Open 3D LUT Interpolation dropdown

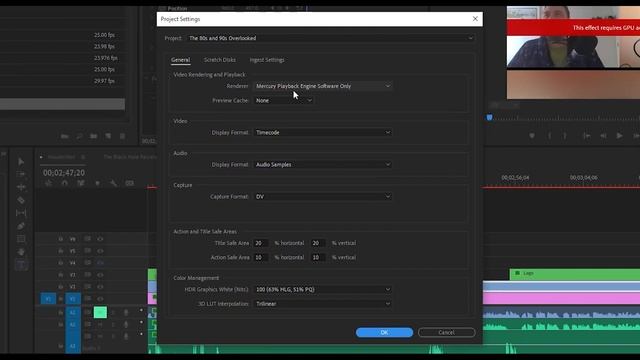pos(322,304)
